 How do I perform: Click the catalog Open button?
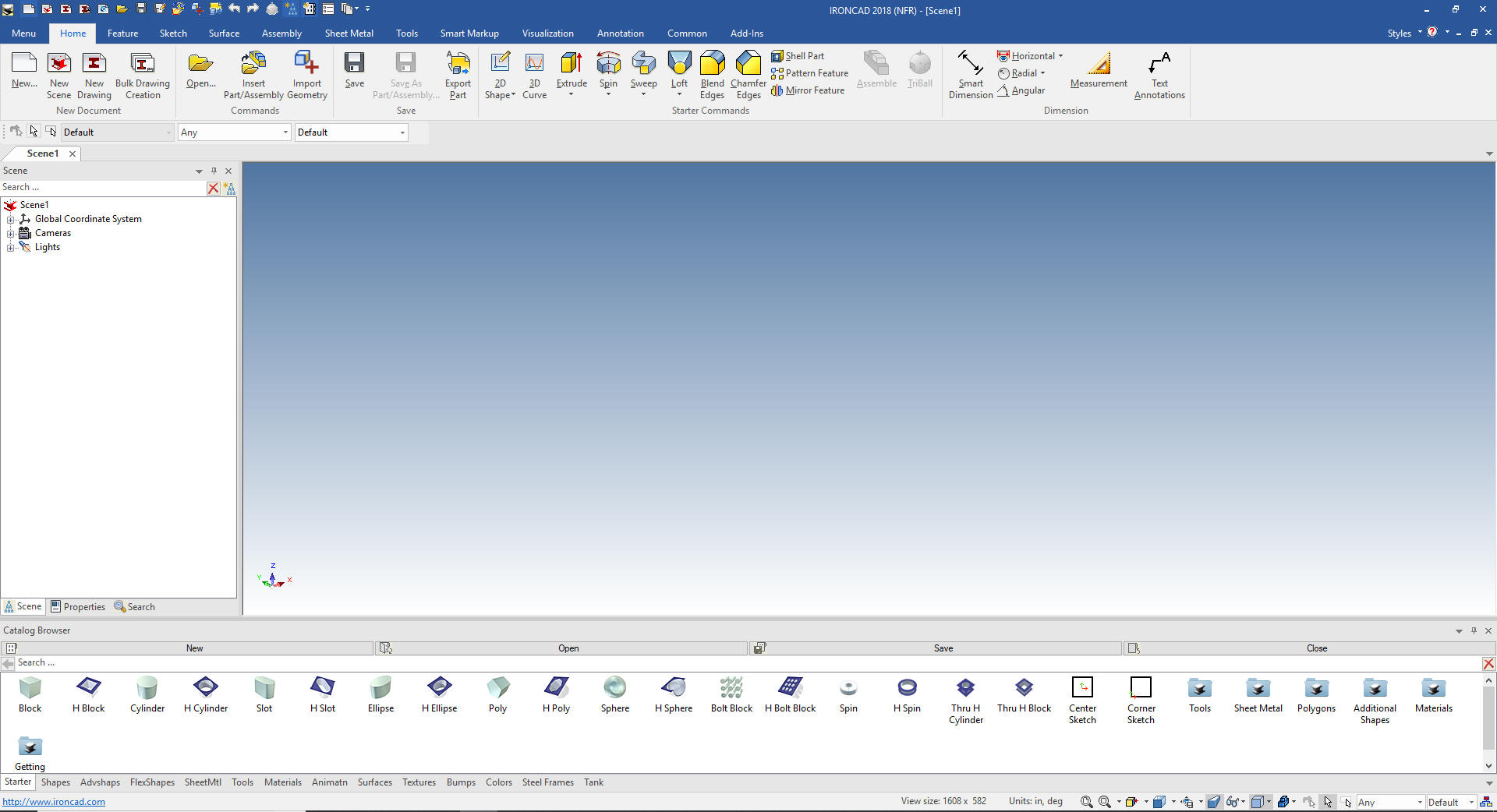561,648
